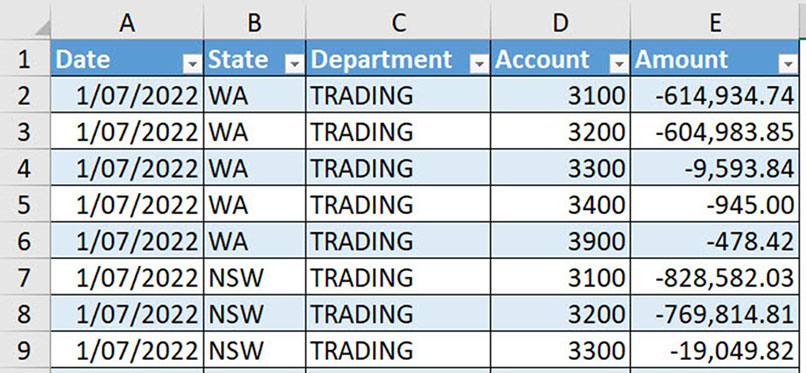Open the Amount column filter dropdown
Viewport: 806px width, 373px height.
pos(787,64)
